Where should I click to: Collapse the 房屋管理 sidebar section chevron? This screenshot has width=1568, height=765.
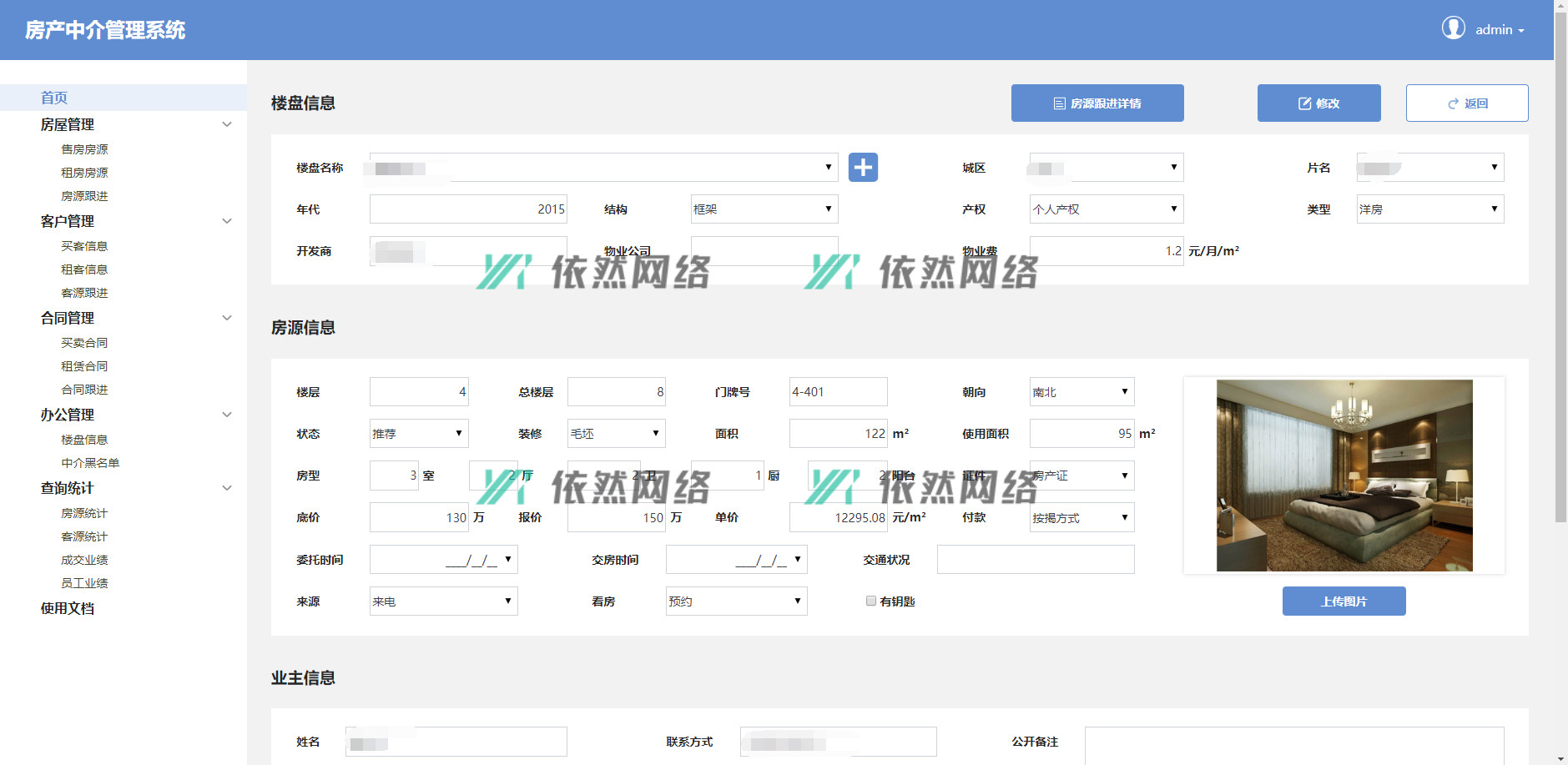coord(226,124)
